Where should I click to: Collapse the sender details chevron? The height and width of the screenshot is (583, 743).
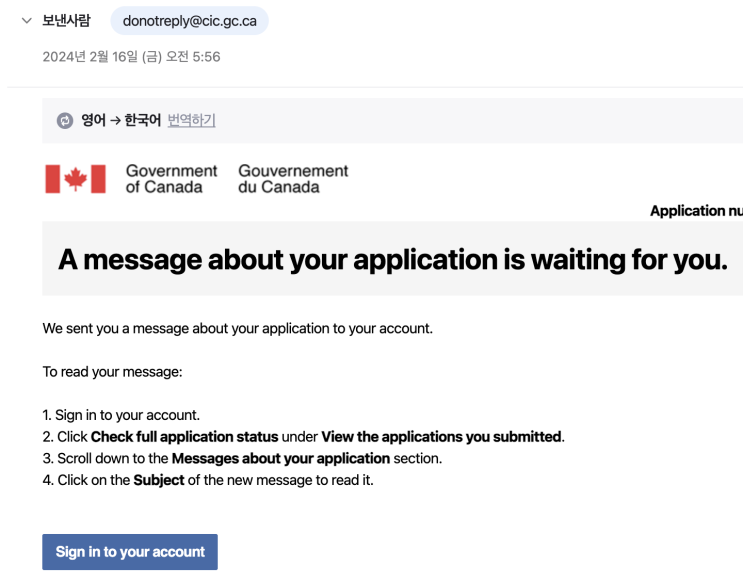27,21
